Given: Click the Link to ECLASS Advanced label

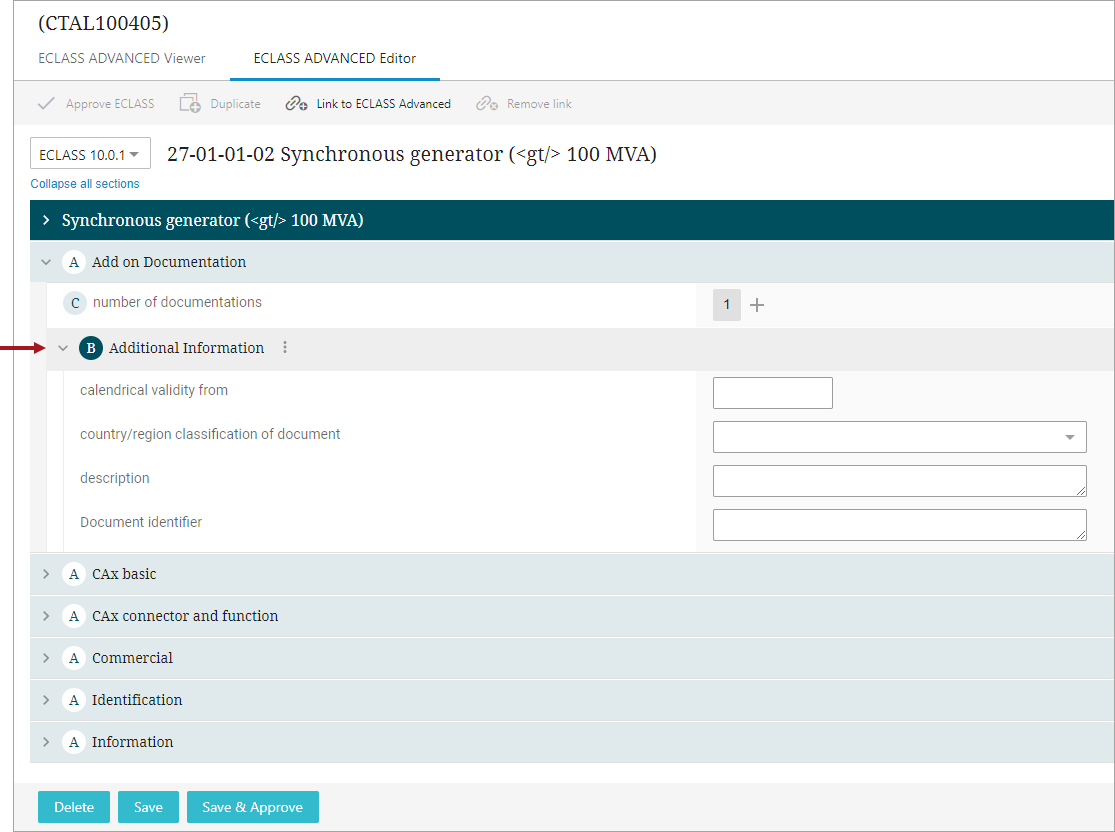Looking at the screenshot, I should tap(383, 104).
